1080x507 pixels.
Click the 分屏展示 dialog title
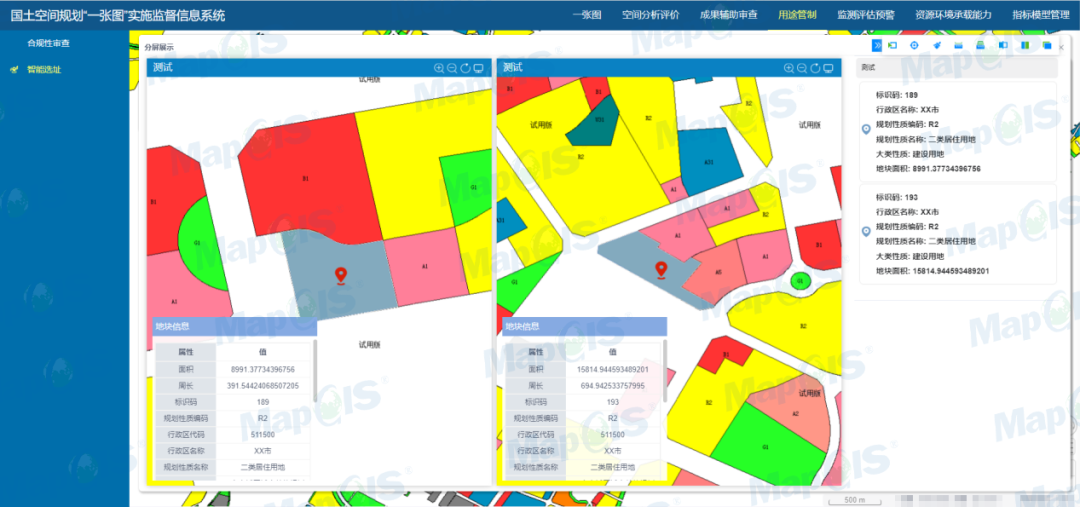pyautogui.click(x=158, y=48)
